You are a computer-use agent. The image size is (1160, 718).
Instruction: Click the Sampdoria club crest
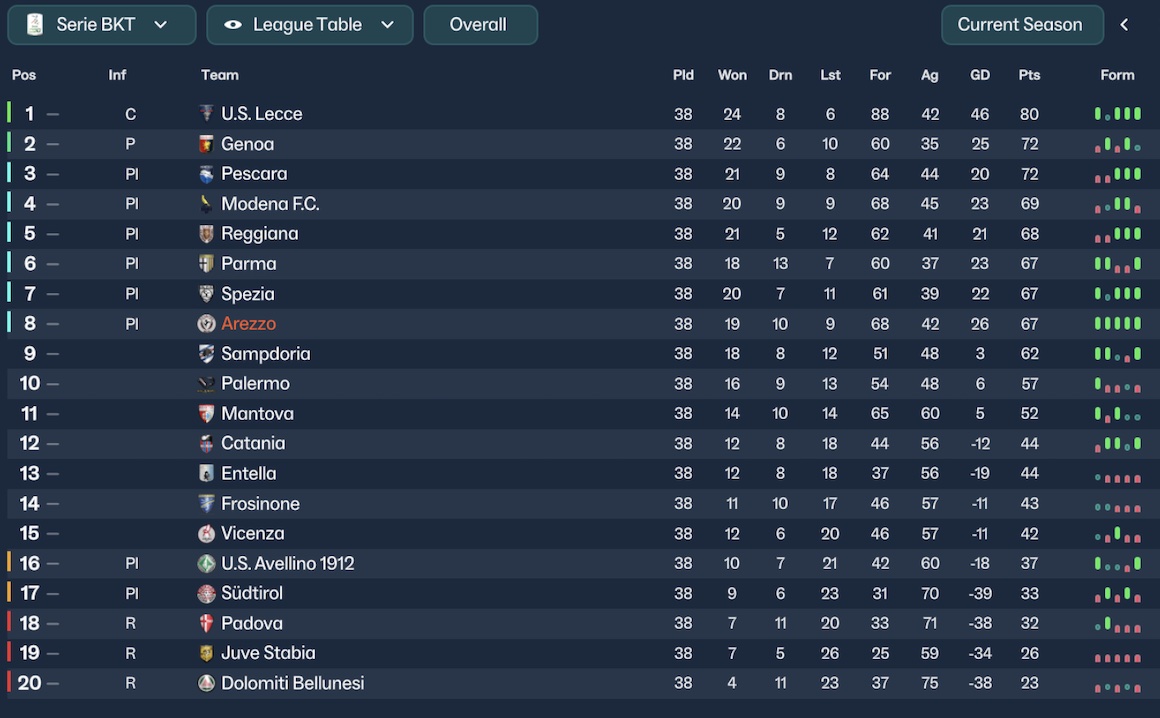click(207, 354)
